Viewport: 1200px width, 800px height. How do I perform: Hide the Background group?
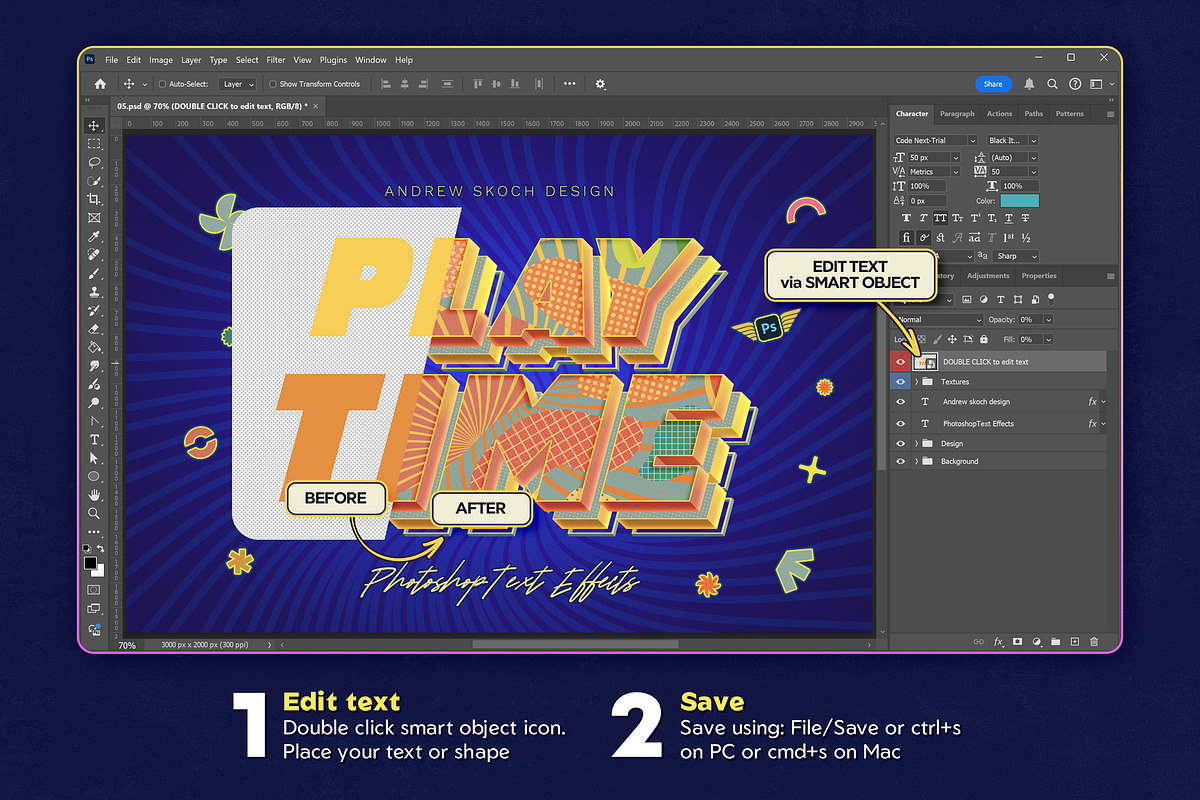[901, 462]
